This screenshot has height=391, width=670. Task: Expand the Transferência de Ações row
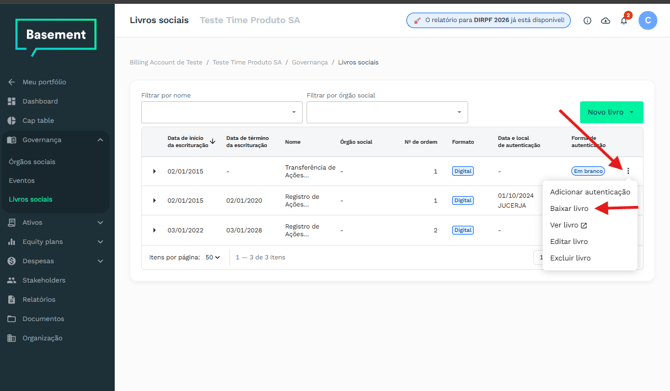coord(154,171)
